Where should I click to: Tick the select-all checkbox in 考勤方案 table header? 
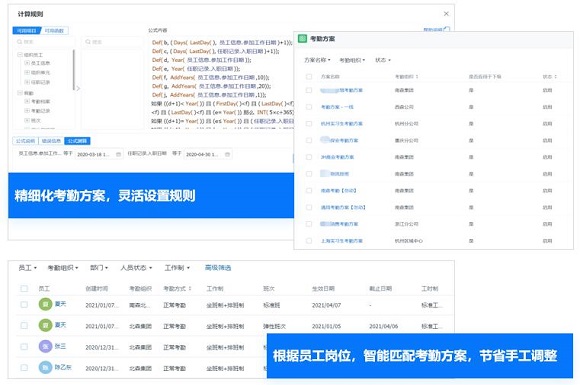(x=309, y=77)
